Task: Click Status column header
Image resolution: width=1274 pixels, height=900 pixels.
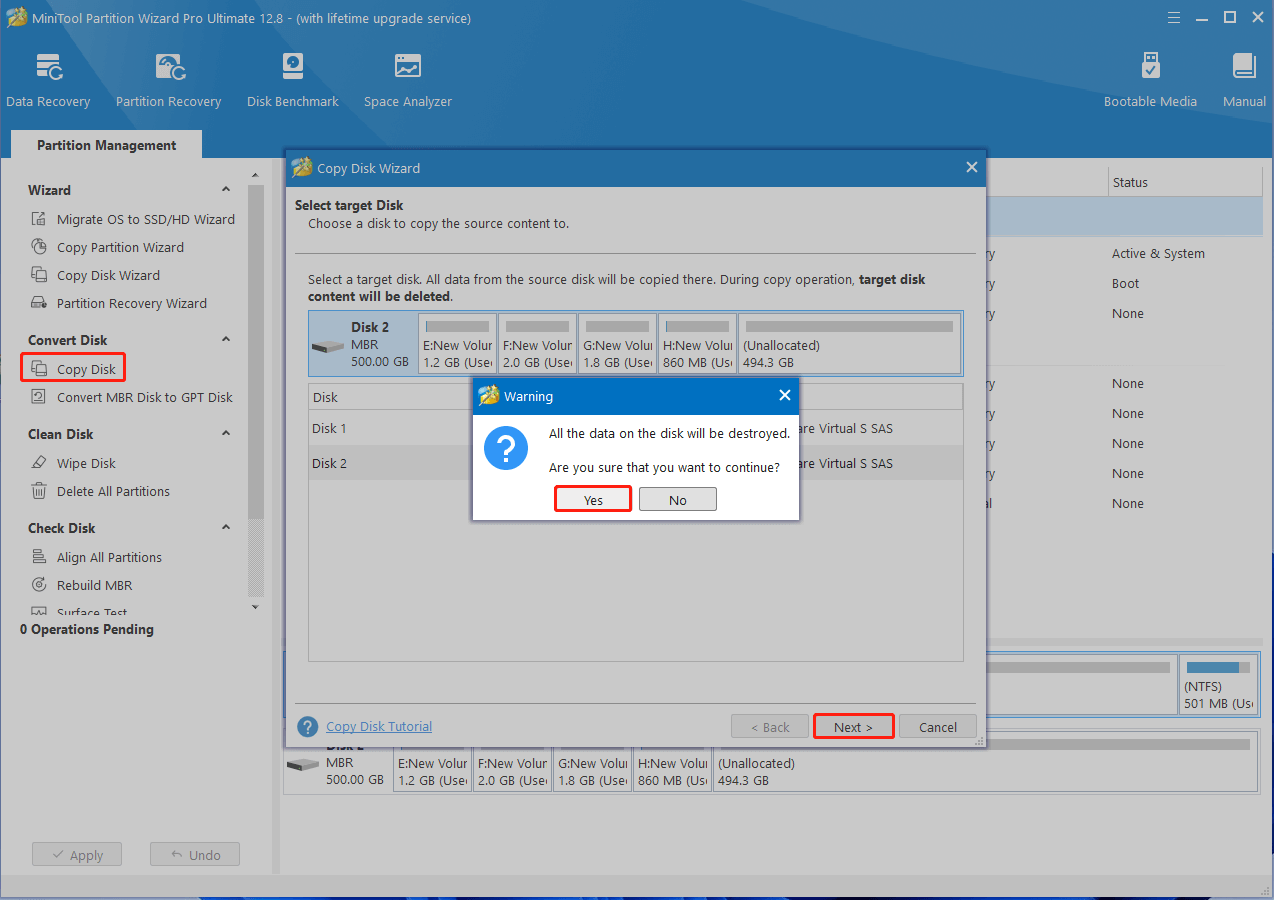Action: click(1185, 182)
